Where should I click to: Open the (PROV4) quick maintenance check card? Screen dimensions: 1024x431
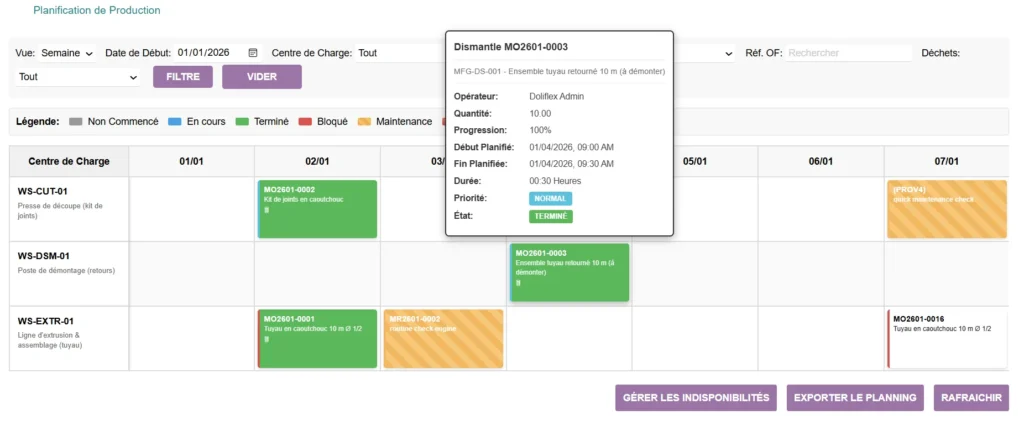pos(947,209)
